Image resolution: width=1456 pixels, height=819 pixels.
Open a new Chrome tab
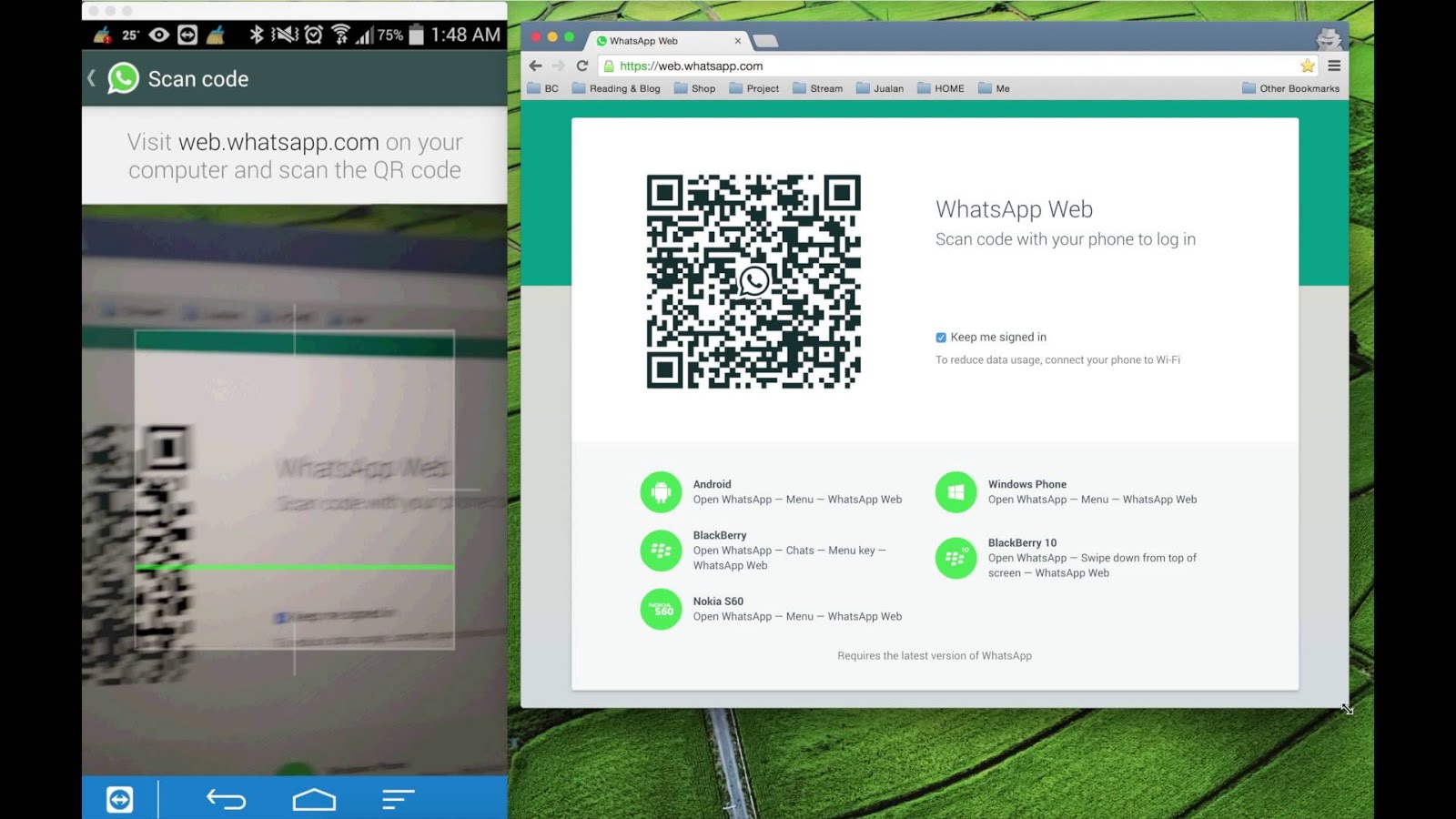(765, 41)
